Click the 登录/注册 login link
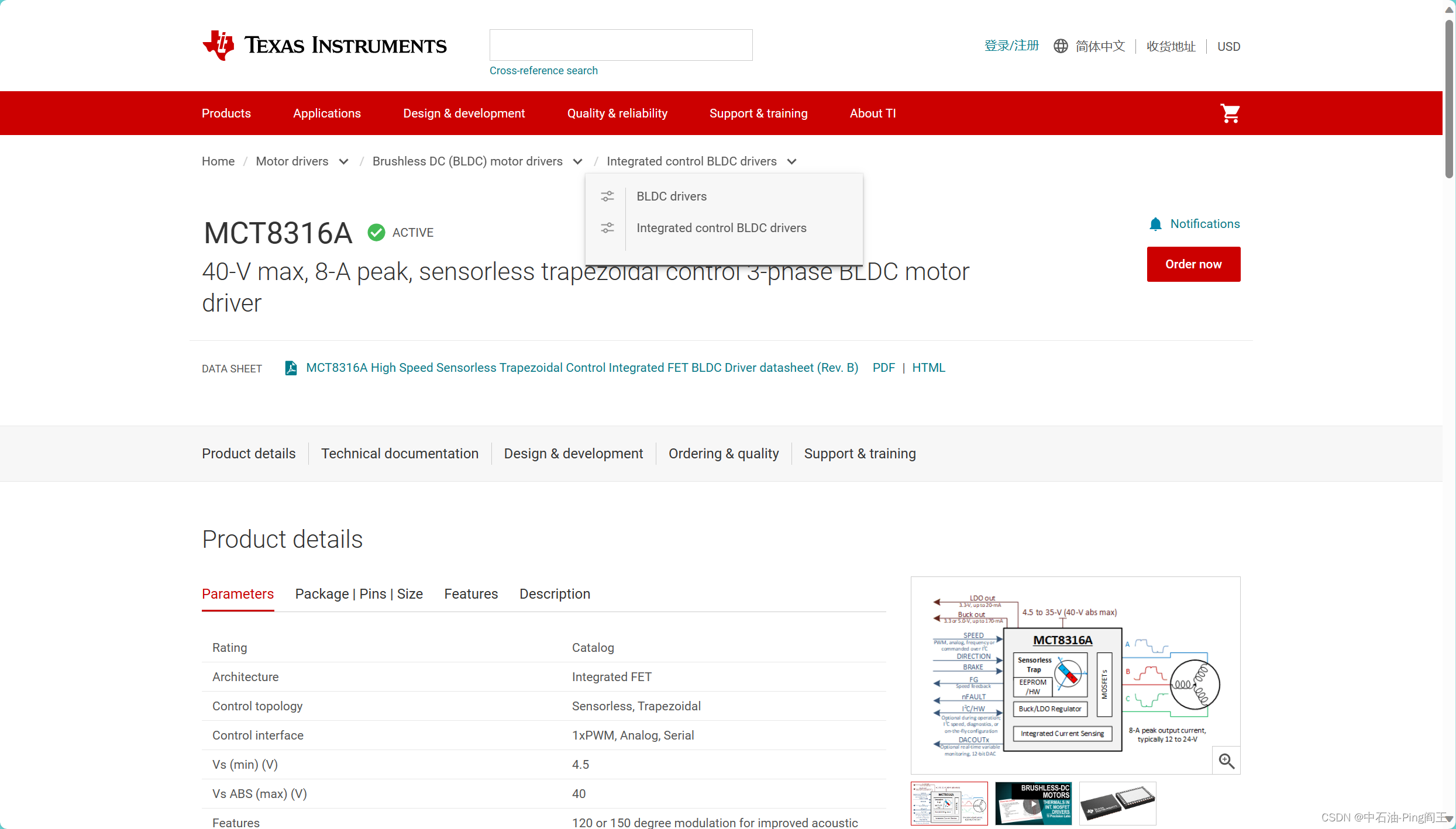This screenshot has height=829, width=1456. (1011, 46)
